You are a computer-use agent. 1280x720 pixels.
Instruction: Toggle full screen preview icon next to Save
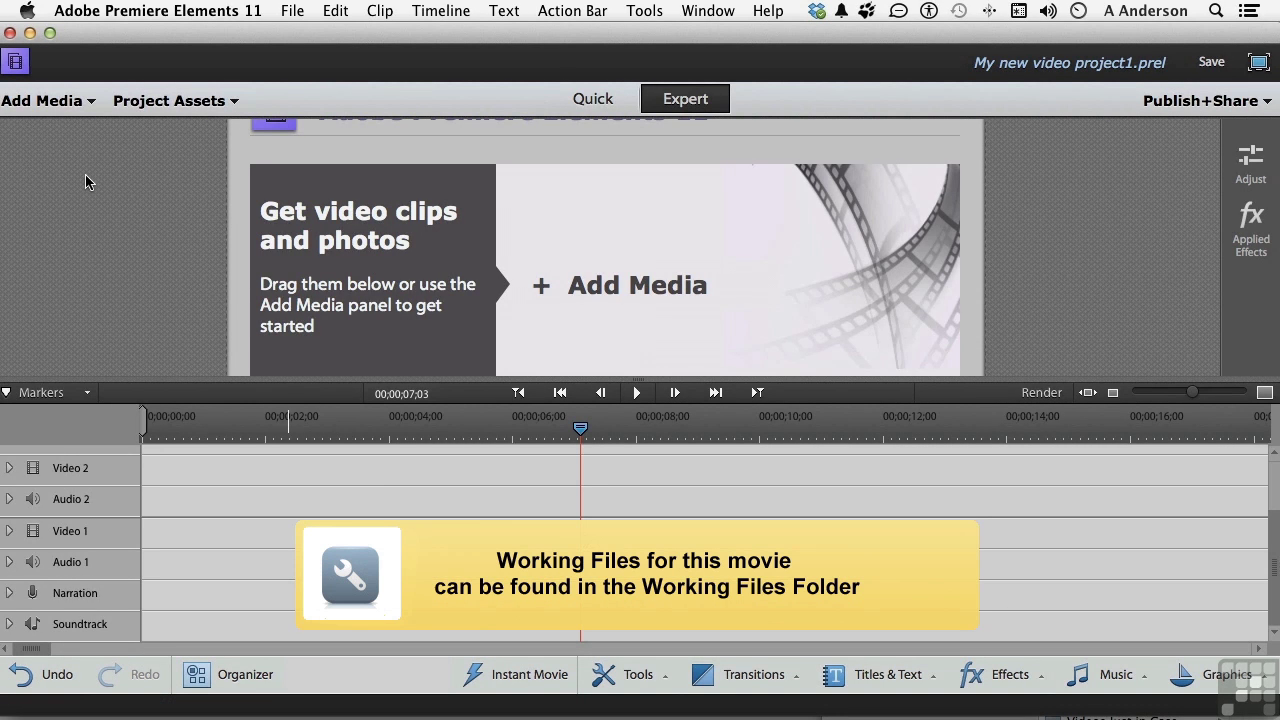click(1259, 62)
